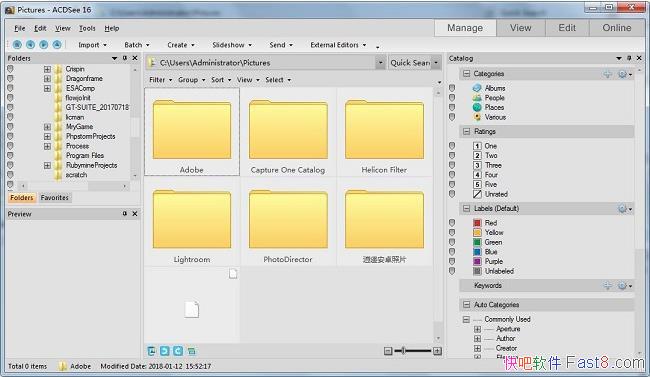Select the Purple label color swatch

[x=477, y=261]
